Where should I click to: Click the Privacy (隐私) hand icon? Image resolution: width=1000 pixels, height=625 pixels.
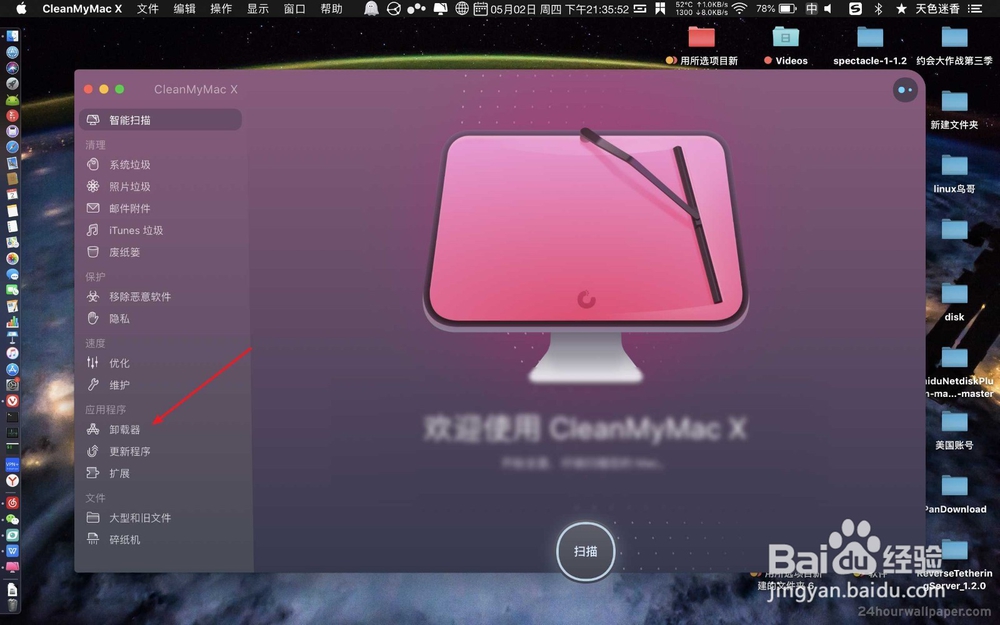(93, 318)
